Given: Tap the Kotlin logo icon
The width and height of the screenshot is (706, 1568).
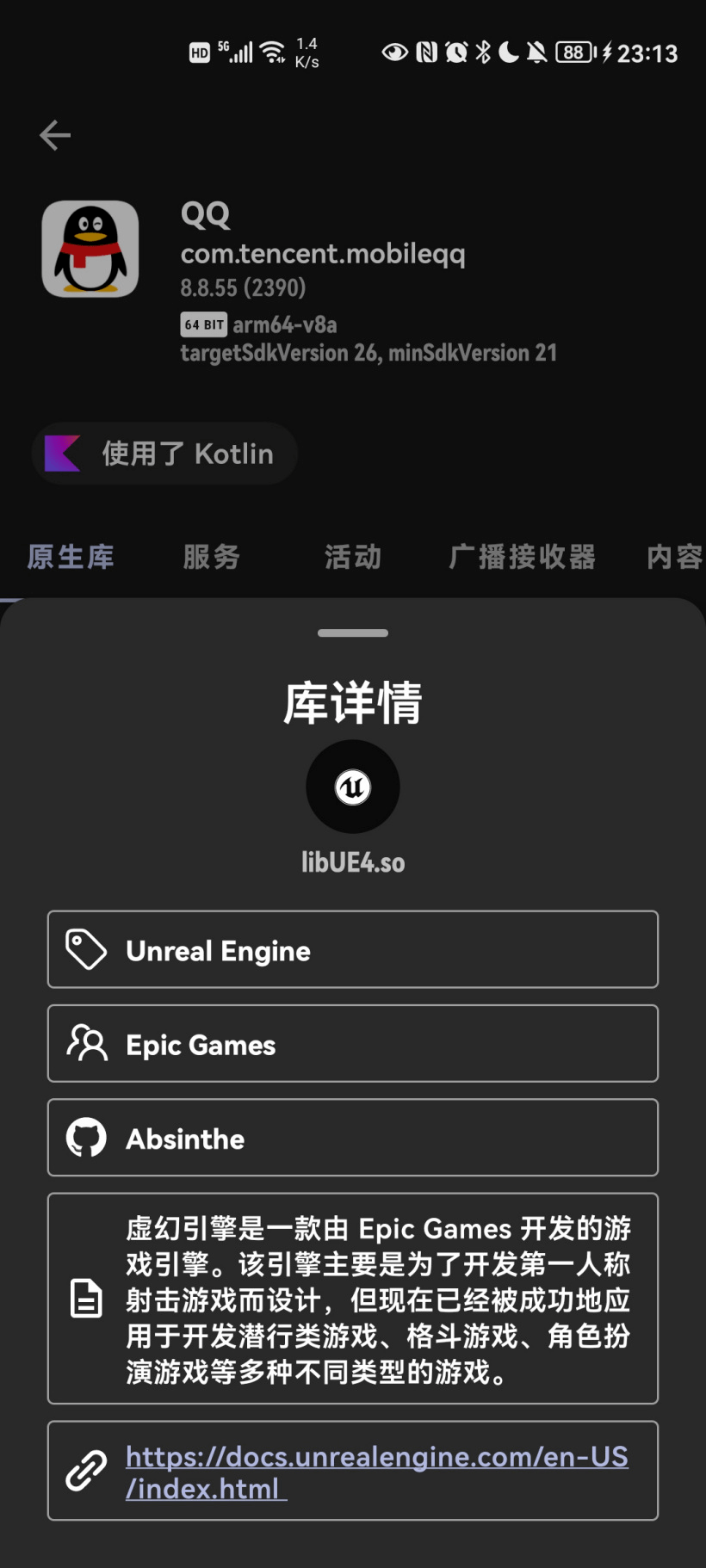Looking at the screenshot, I should (x=62, y=454).
